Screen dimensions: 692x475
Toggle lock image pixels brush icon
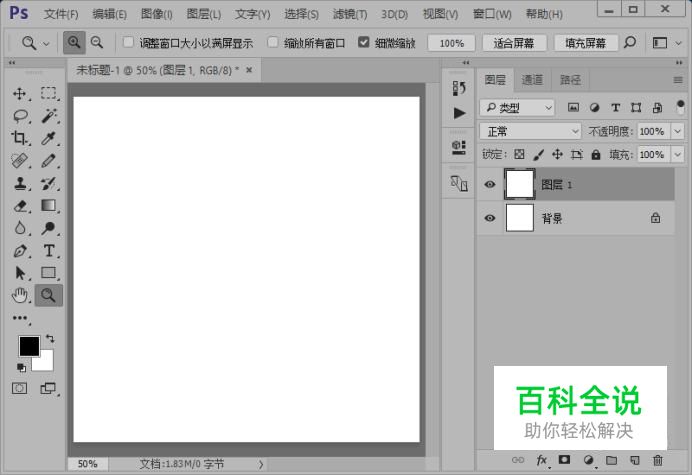coord(538,155)
